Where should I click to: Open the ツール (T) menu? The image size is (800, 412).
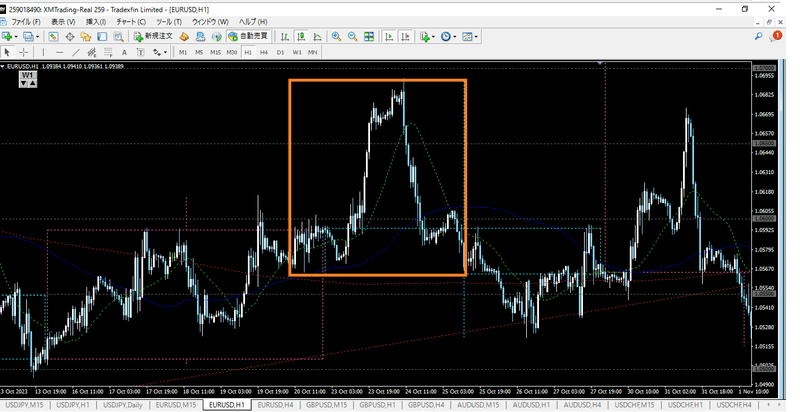168,22
